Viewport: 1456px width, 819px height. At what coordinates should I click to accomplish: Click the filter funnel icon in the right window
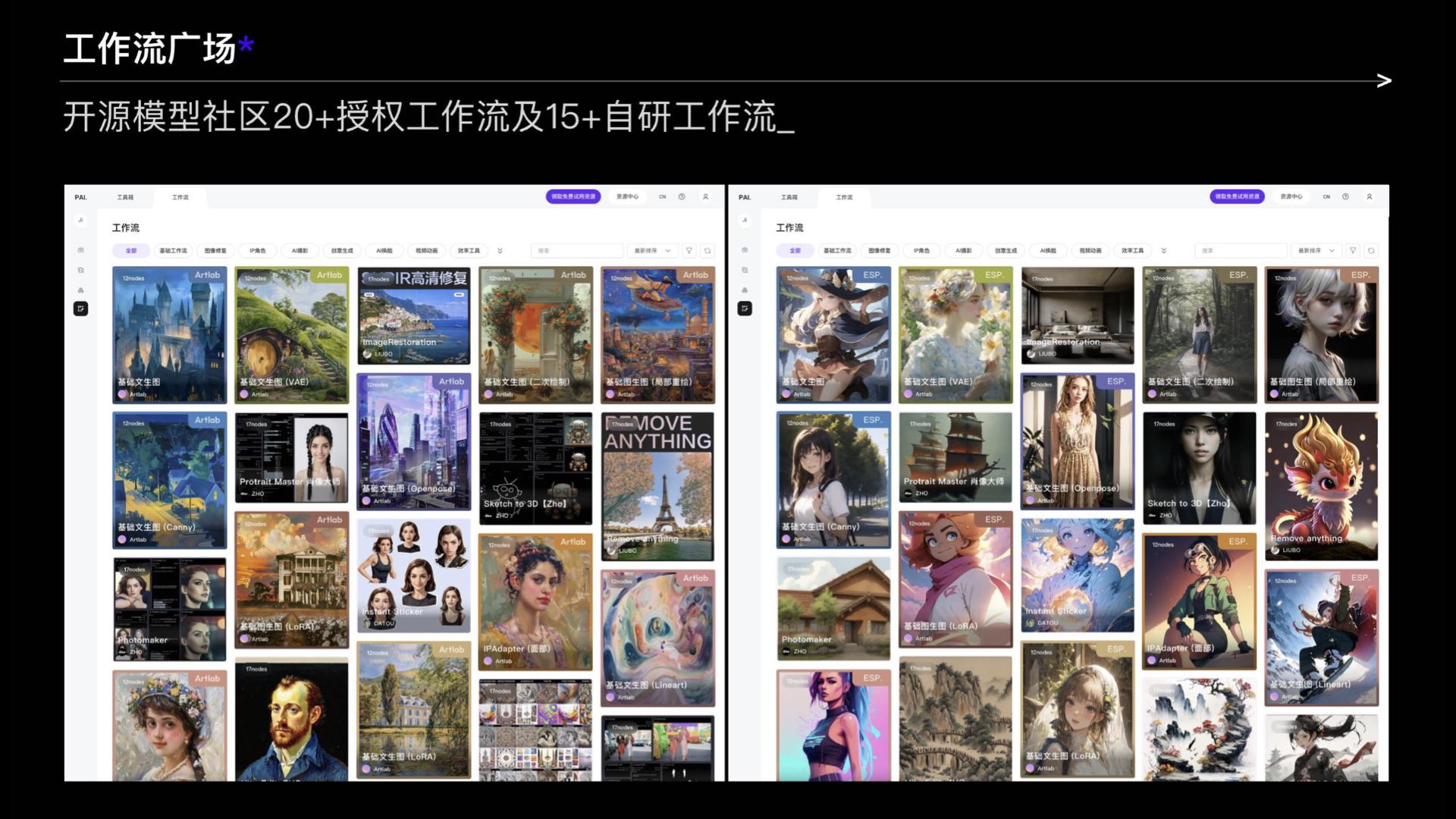tap(1353, 250)
